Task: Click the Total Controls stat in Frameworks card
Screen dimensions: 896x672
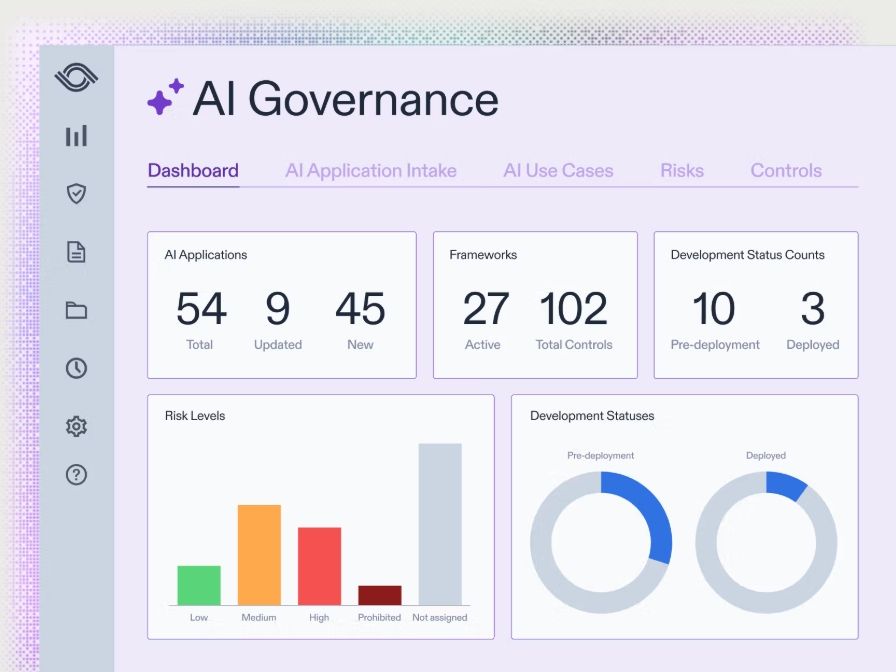Action: (572, 312)
